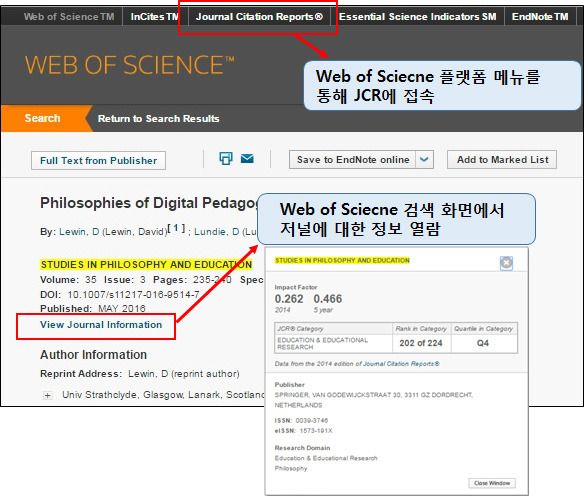Click Save to EndNote online button

352,160
